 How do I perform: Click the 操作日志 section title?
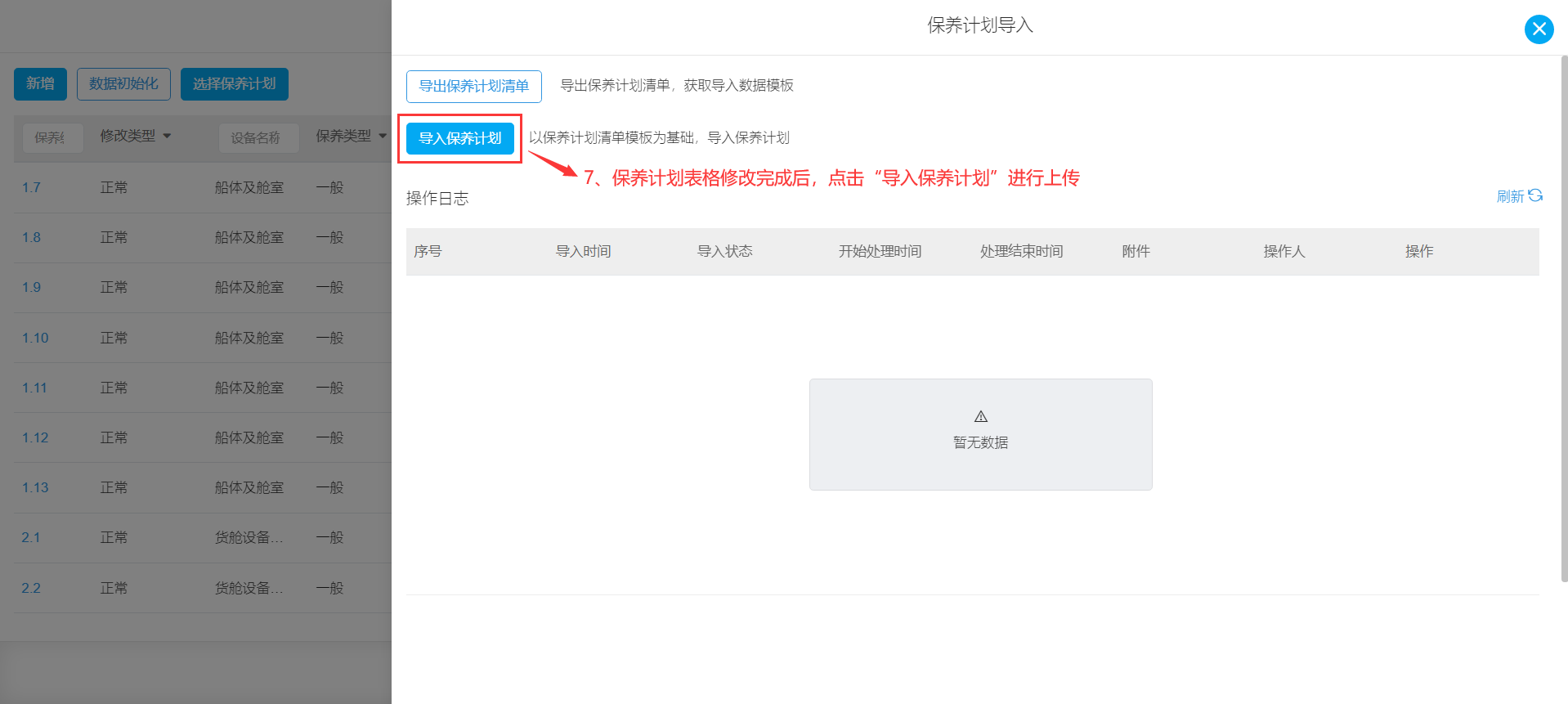pyautogui.click(x=437, y=199)
